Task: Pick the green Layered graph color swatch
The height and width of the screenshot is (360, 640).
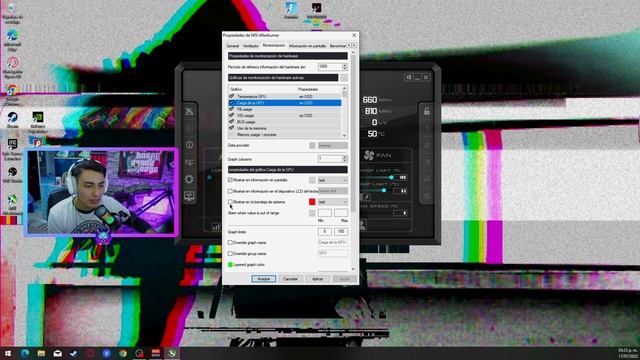Action: pyautogui.click(x=230, y=264)
